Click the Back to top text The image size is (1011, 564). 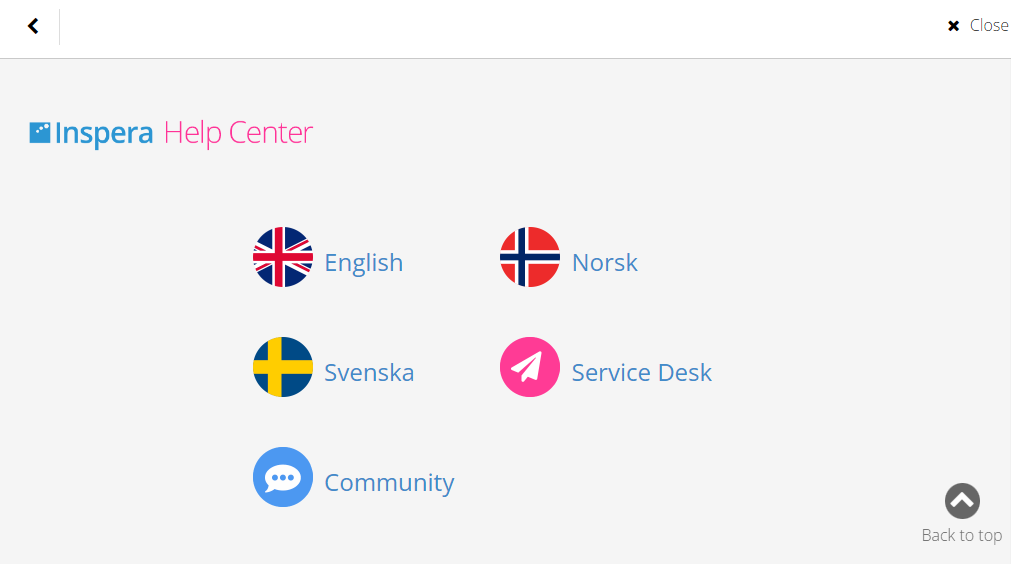click(961, 535)
